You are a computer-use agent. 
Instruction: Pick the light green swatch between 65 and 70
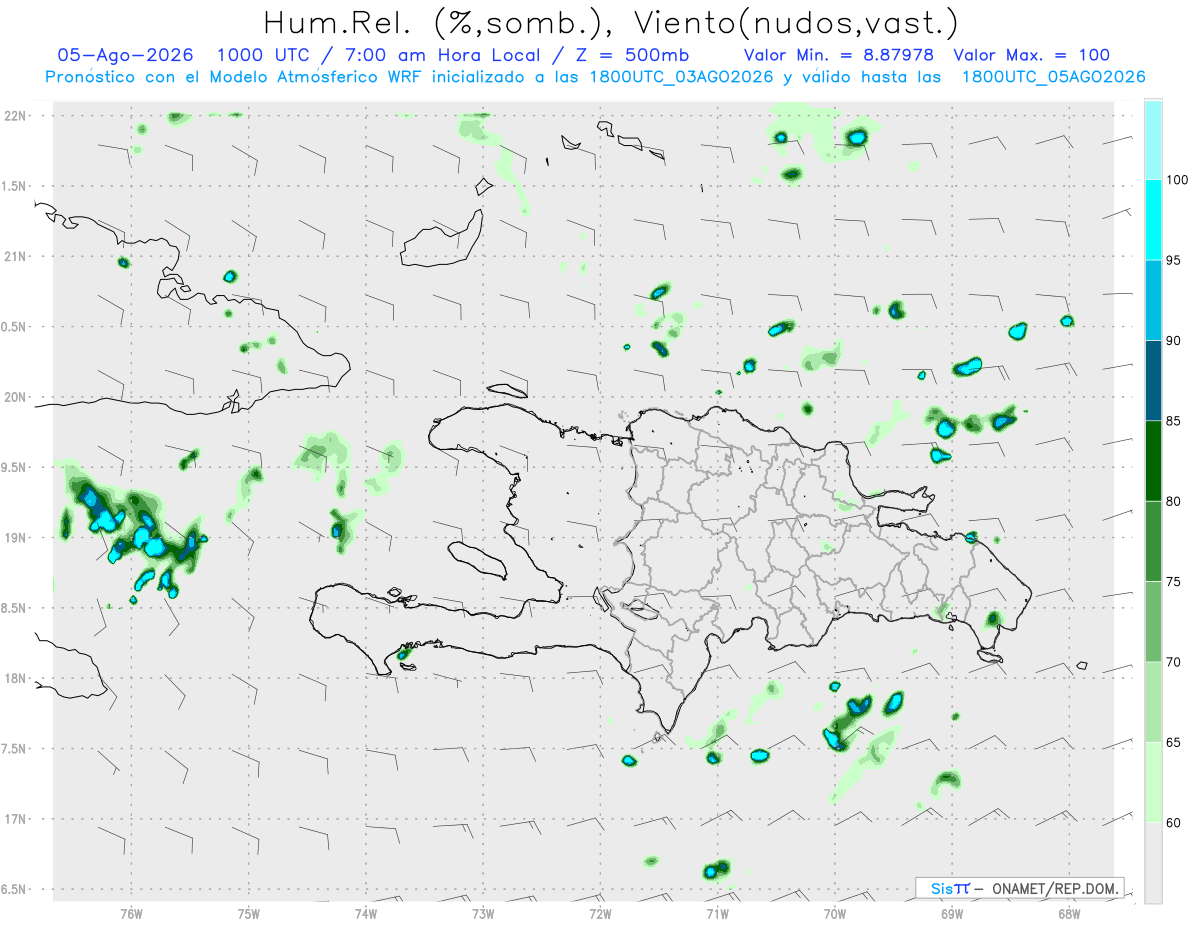tap(1153, 701)
